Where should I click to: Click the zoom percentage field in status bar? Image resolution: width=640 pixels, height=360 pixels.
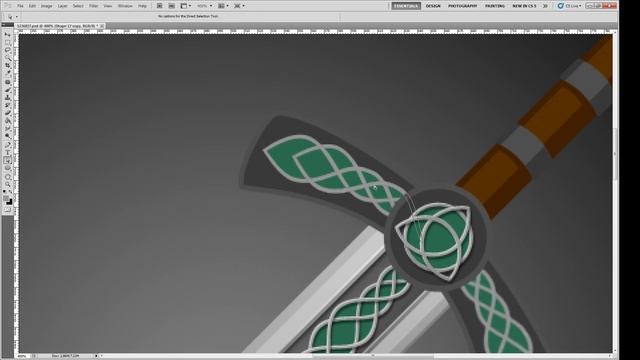(x=23, y=356)
